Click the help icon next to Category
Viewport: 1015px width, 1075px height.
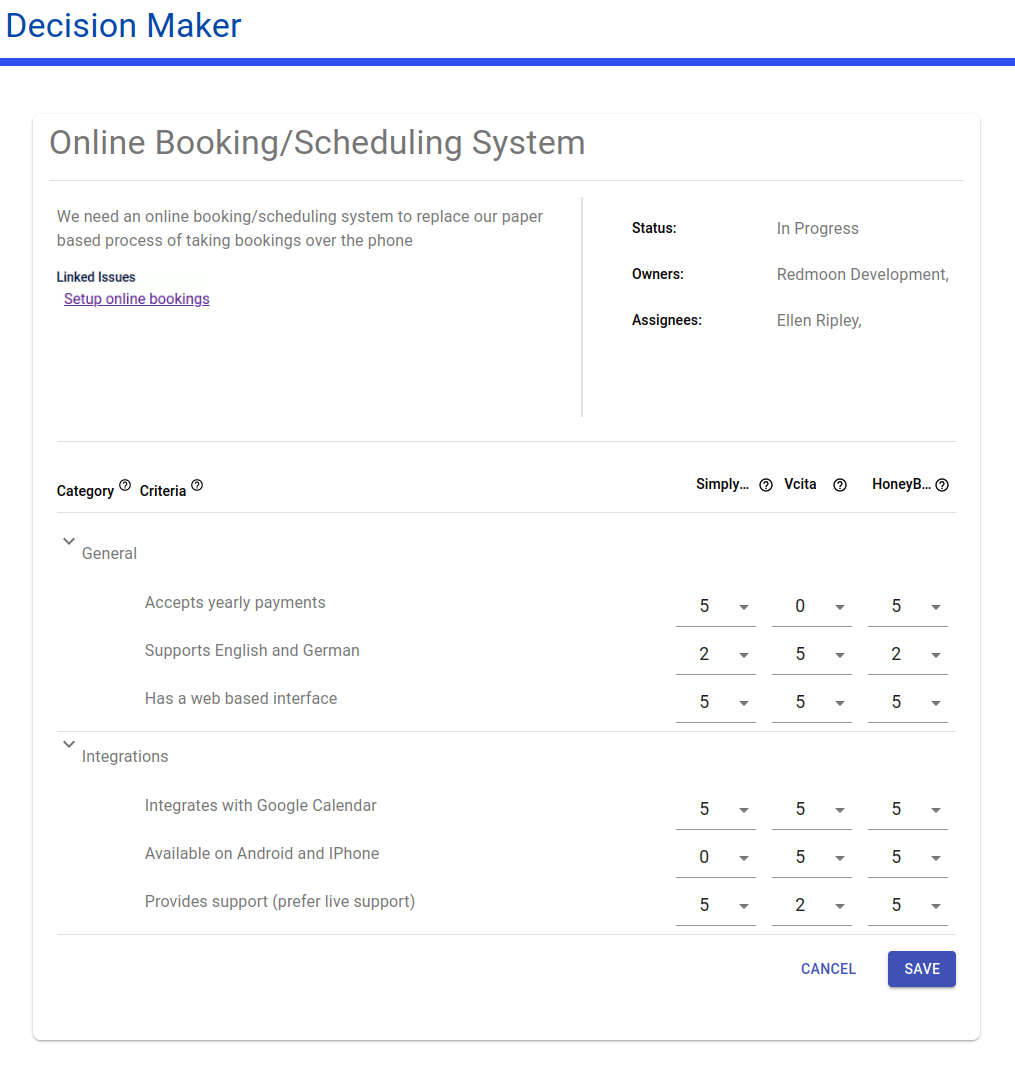click(x=125, y=485)
